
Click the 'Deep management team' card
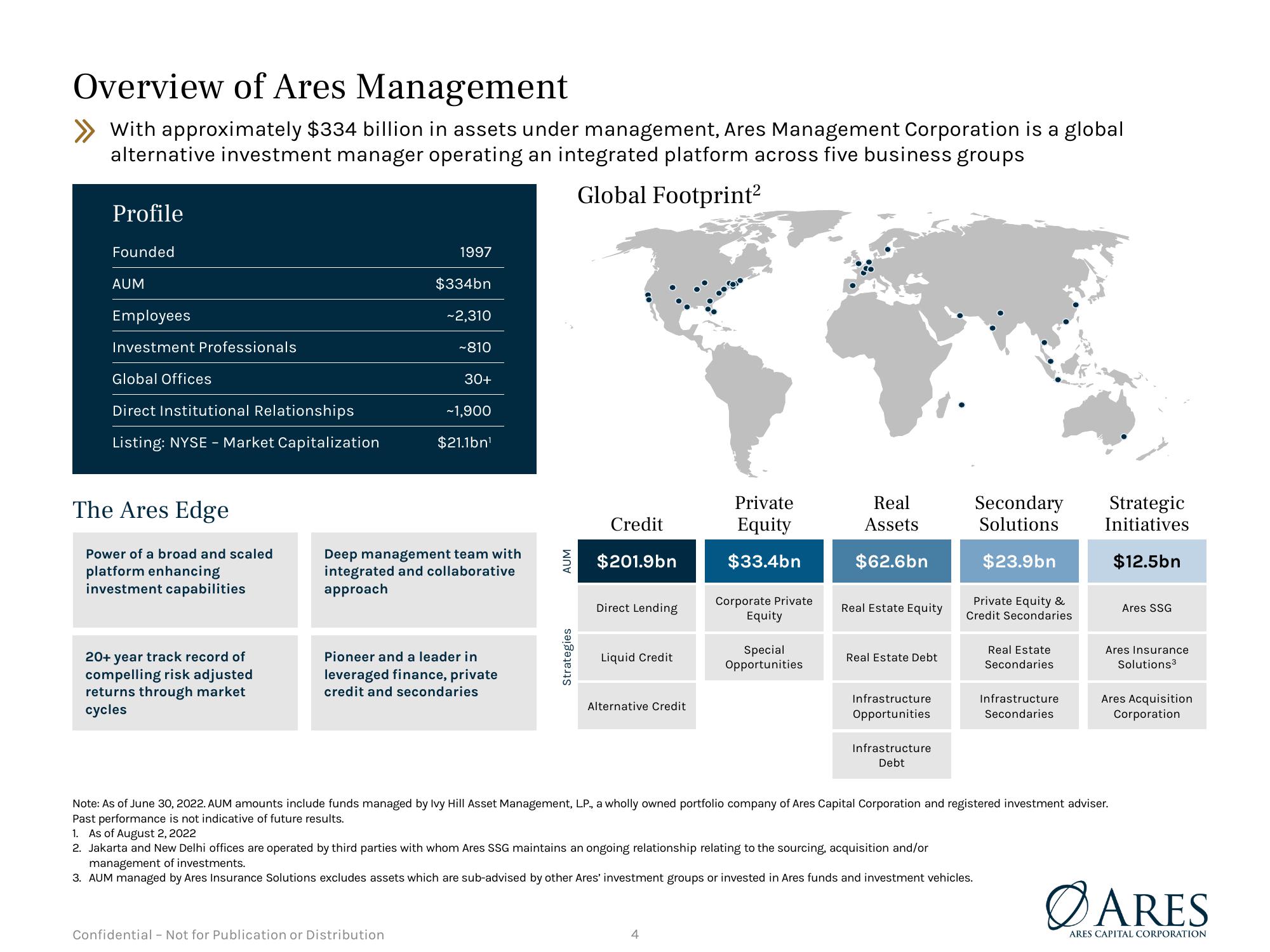click(424, 580)
